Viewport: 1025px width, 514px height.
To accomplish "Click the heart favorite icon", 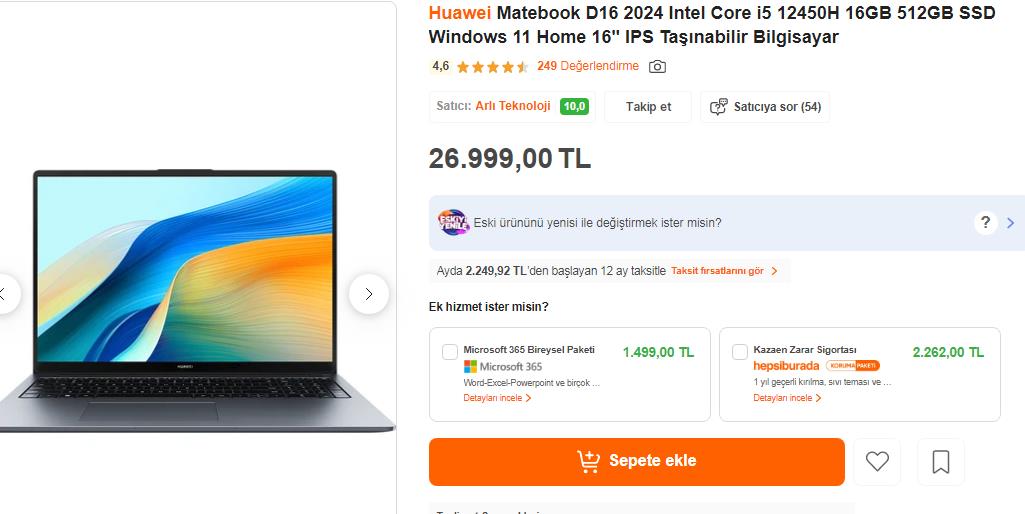I will click(877, 462).
